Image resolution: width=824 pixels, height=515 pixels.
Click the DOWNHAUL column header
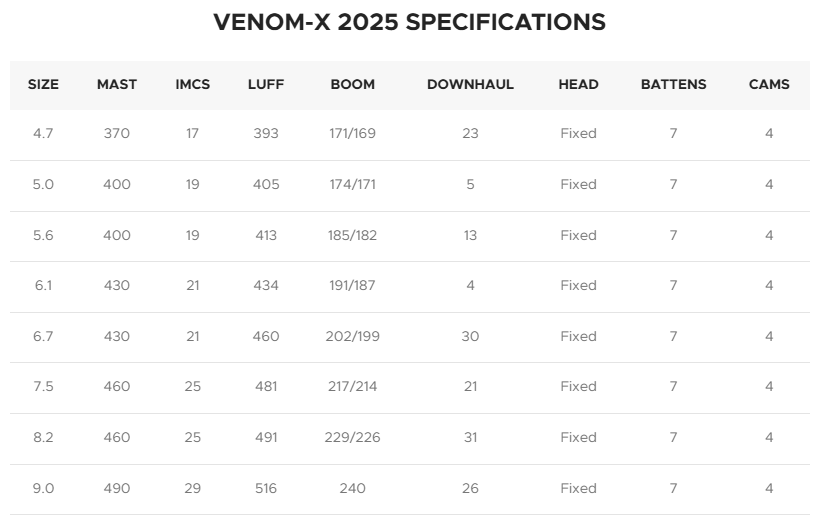[x=470, y=85]
